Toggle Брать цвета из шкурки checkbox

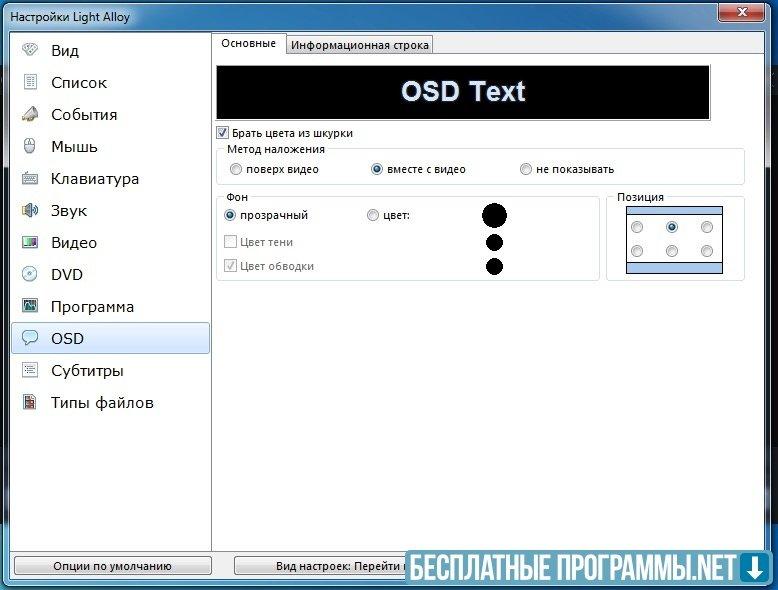[x=223, y=133]
